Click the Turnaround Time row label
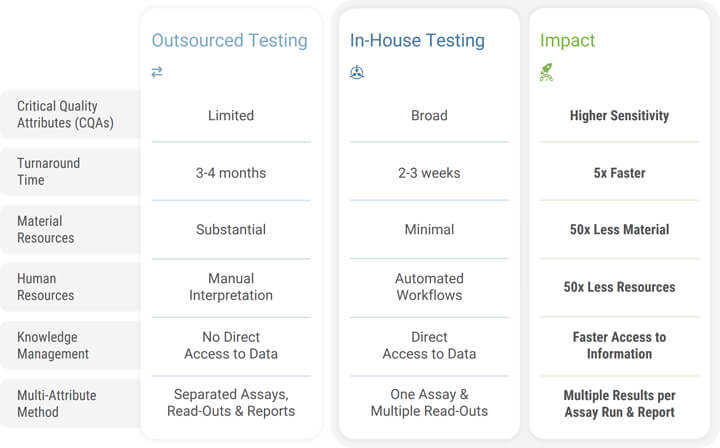The height and width of the screenshot is (448, 720). (48, 172)
